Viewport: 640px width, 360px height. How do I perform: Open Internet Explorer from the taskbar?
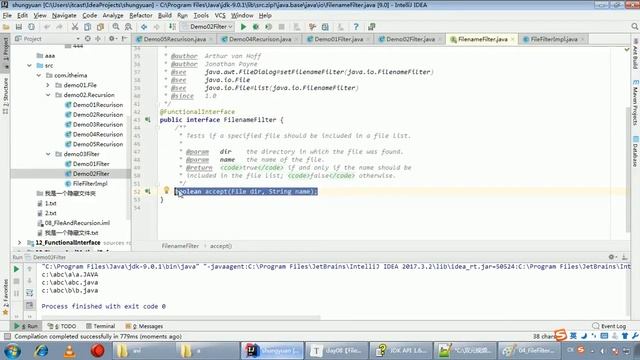(x=41, y=351)
